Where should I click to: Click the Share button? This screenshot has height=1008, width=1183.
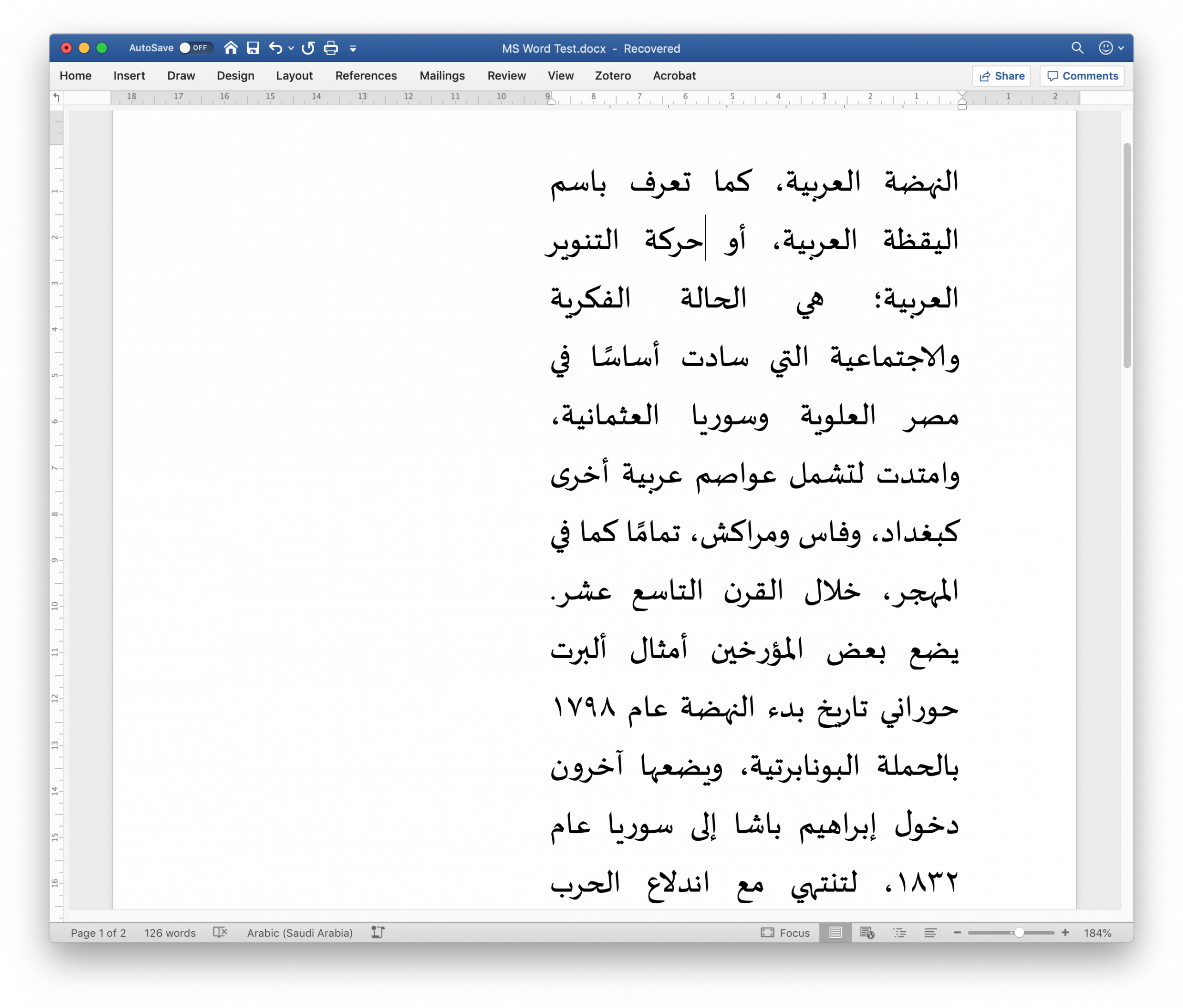point(1001,76)
